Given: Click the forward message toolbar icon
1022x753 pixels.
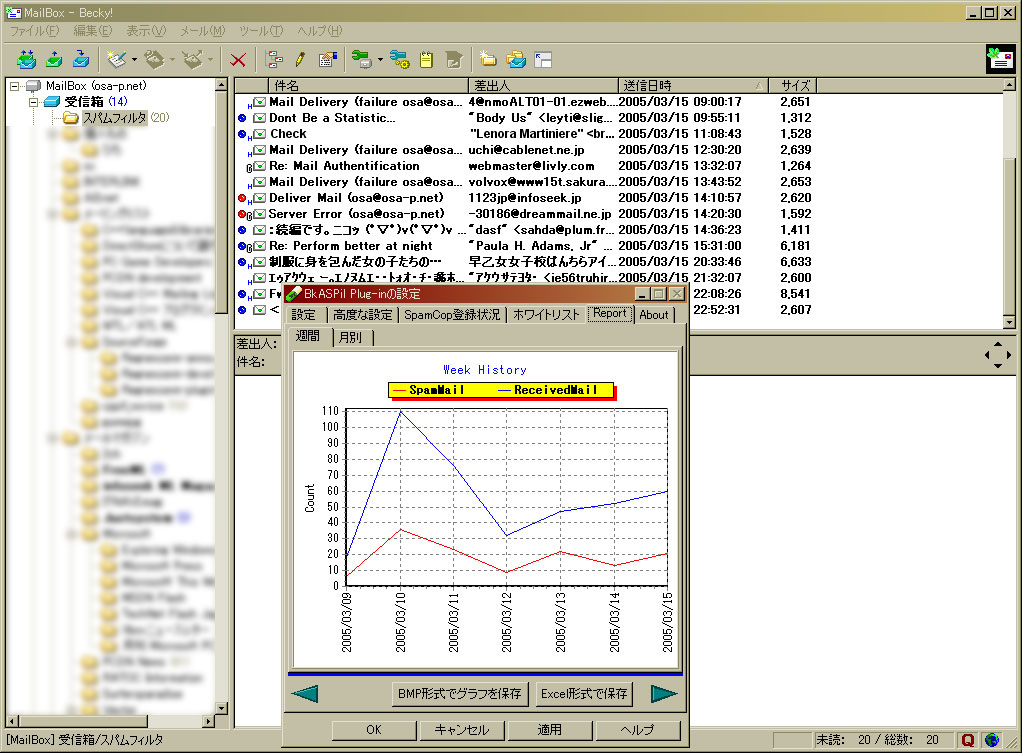Looking at the screenshot, I should click(192, 59).
